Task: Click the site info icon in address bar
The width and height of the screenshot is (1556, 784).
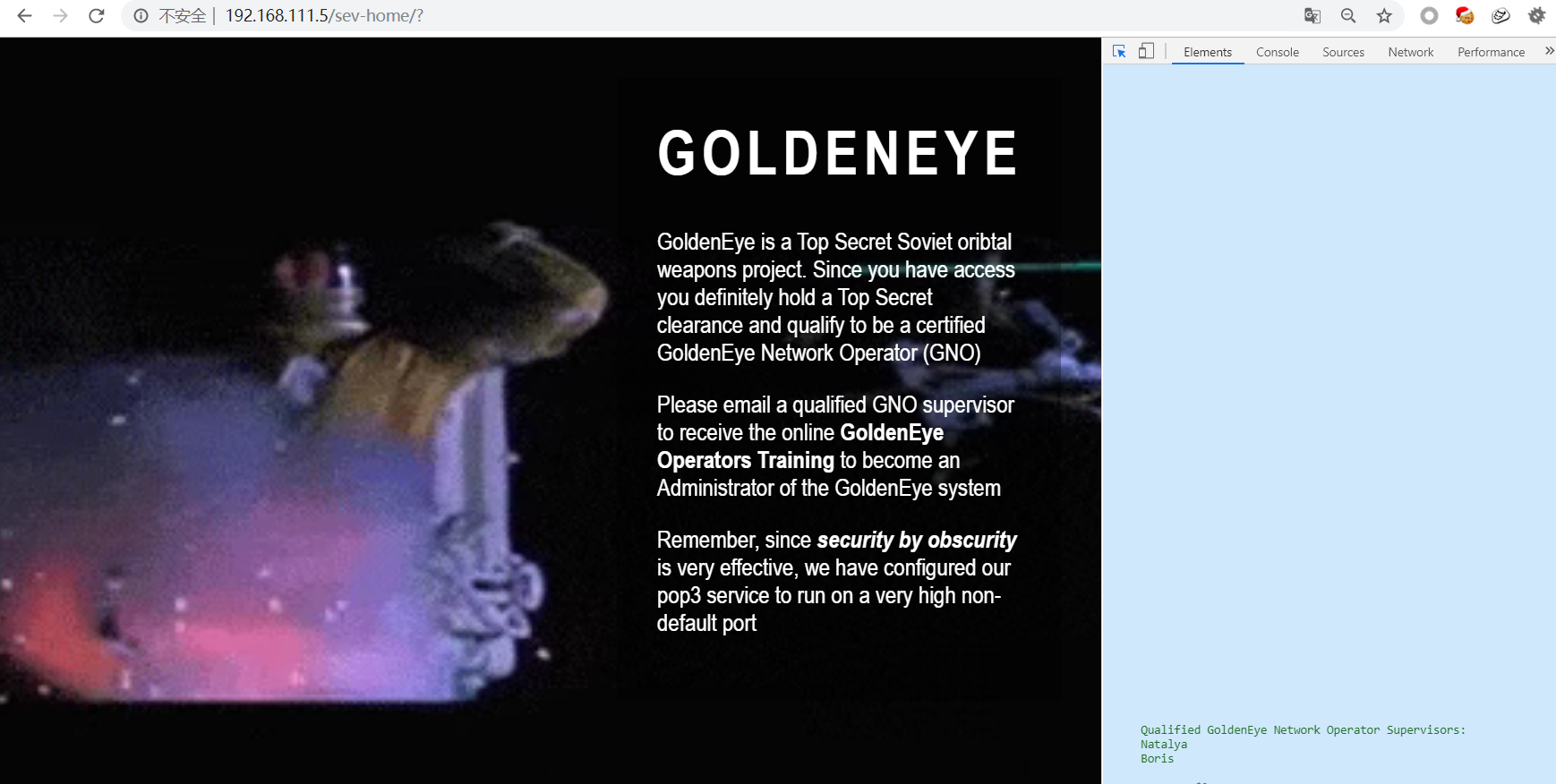Action: coord(141,16)
